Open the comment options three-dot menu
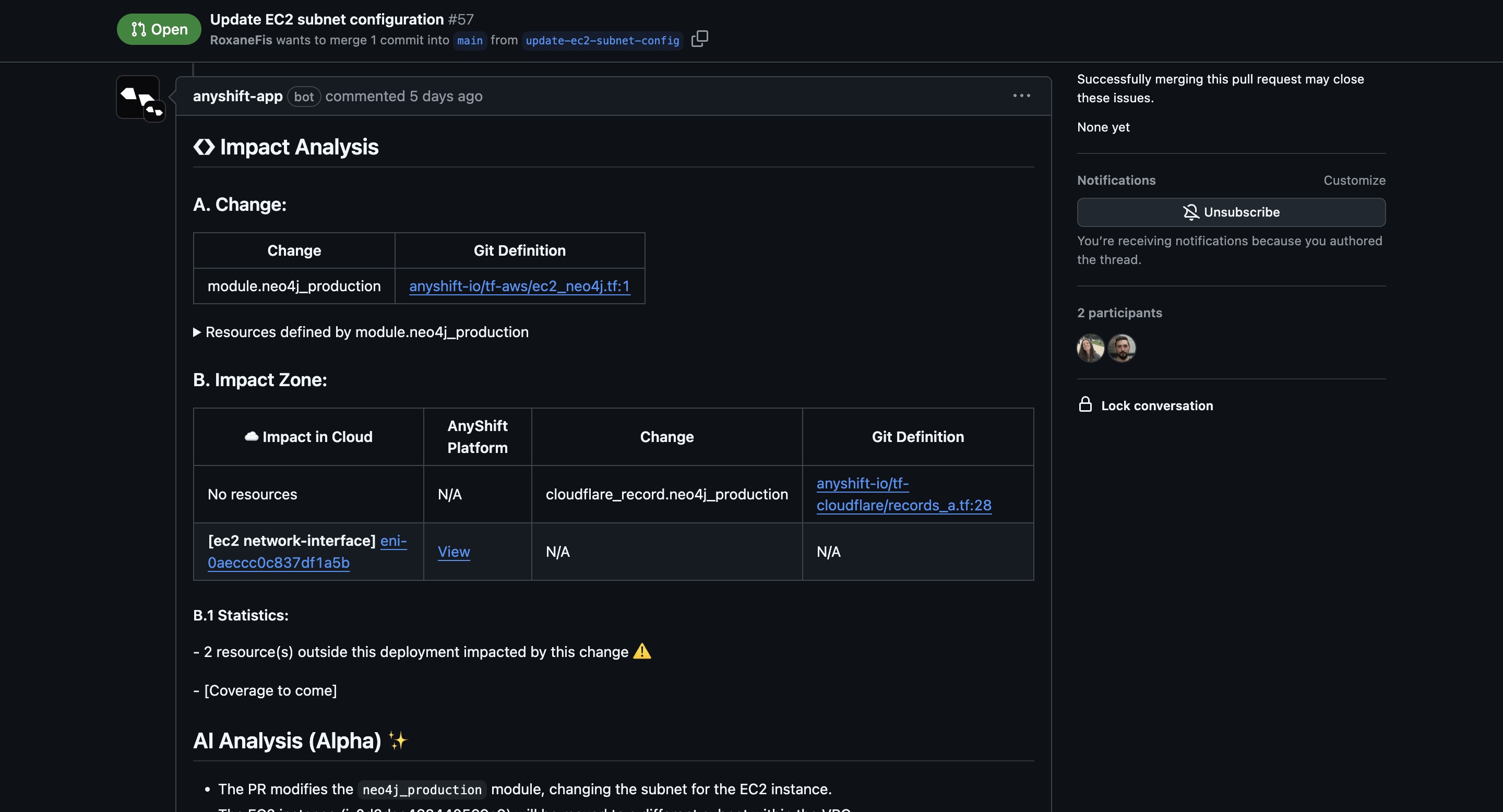The width and height of the screenshot is (1503, 812). coord(1021,95)
